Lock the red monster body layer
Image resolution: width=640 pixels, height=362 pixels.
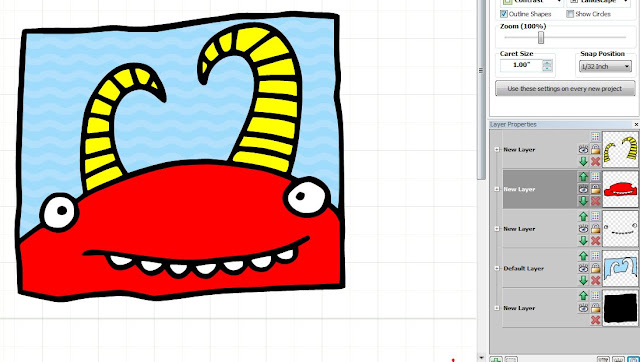coord(595,189)
